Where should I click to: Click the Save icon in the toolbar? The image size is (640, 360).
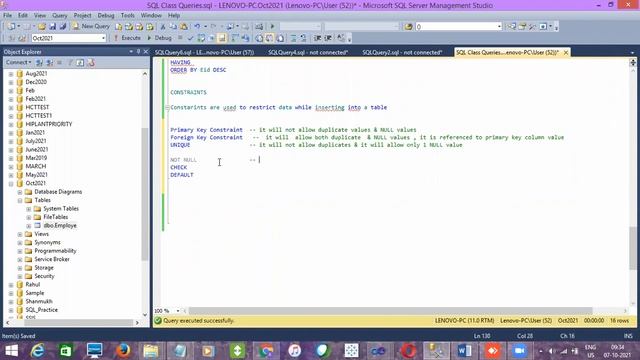pyautogui.click(x=52, y=27)
